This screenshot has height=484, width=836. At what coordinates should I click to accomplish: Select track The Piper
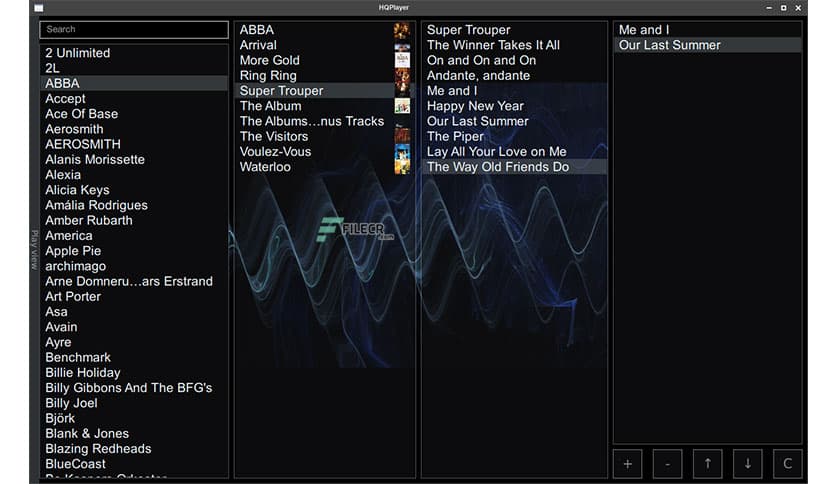515,136
